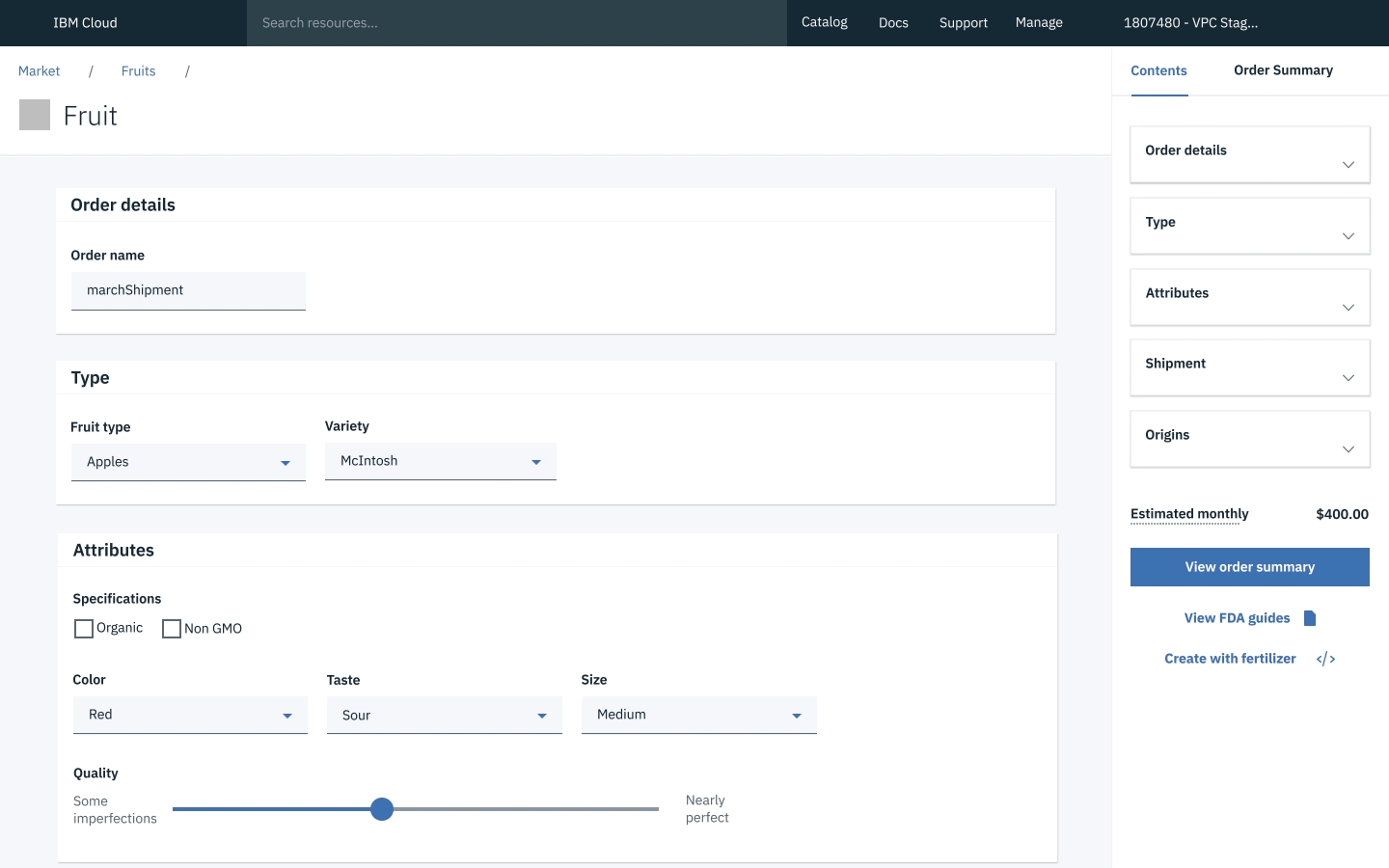This screenshot has width=1389, height=868.
Task: Go to the Market breadcrumb
Action: pyautogui.click(x=39, y=71)
